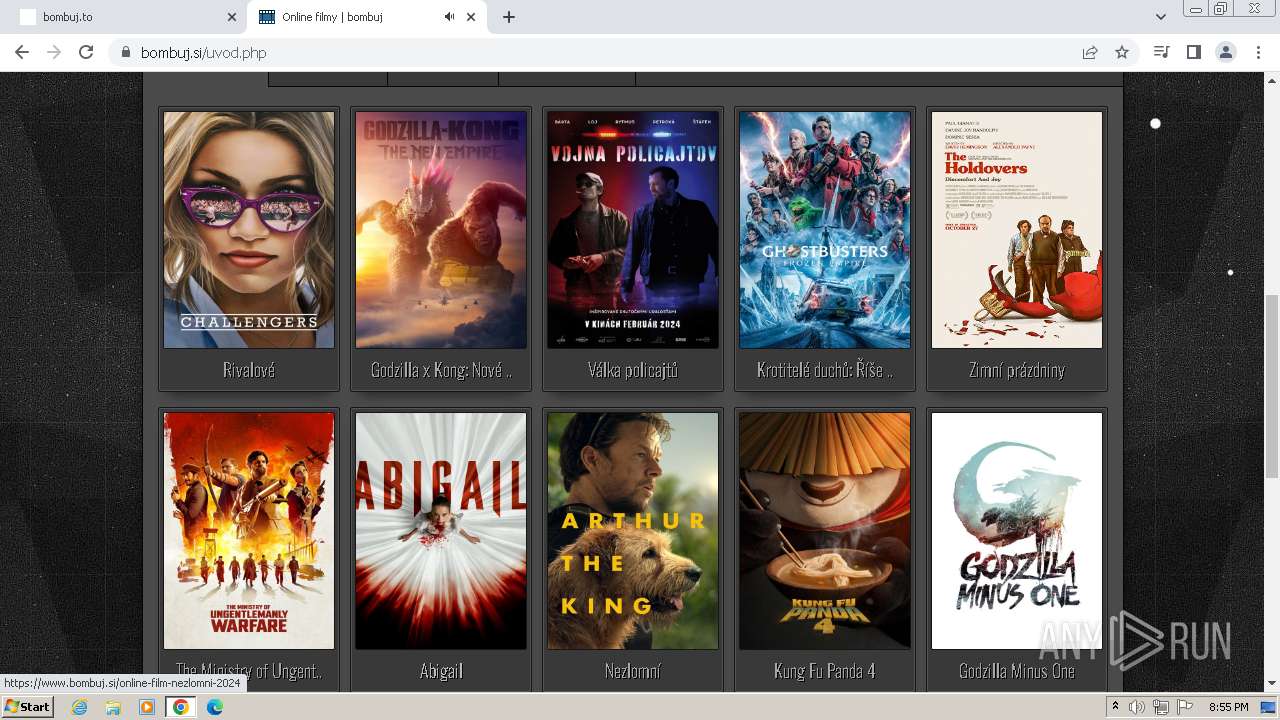This screenshot has height=720, width=1280.
Task: Click the 8:55 PM taskbar clock
Action: 1228,707
